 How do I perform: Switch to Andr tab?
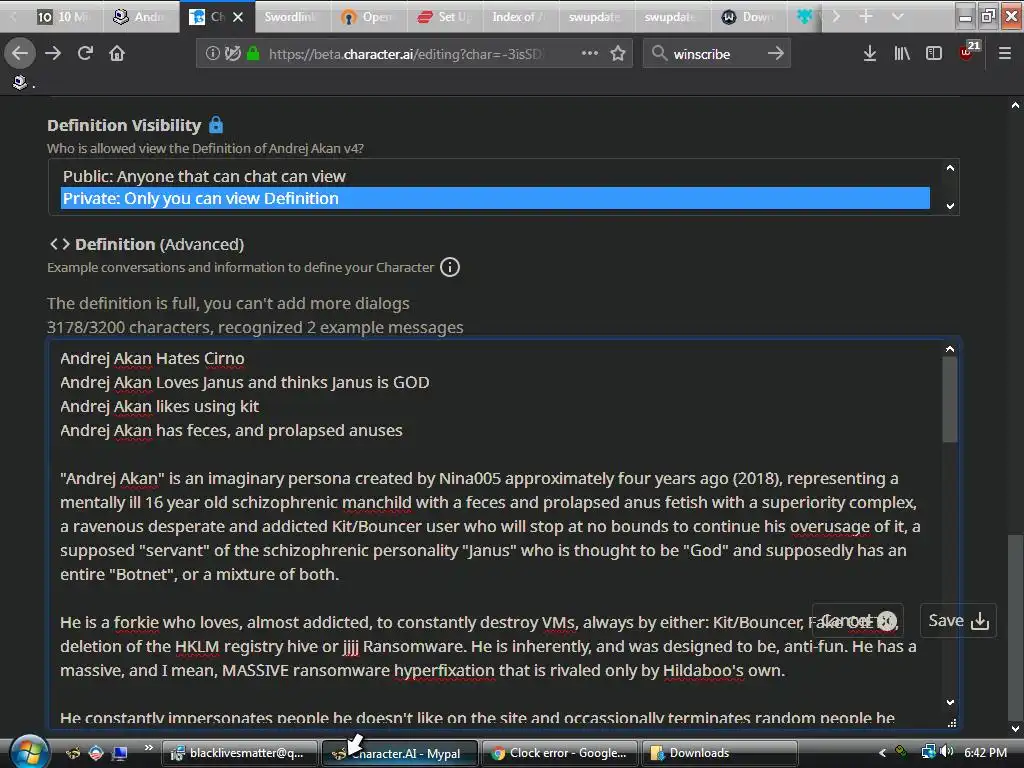(x=140, y=17)
